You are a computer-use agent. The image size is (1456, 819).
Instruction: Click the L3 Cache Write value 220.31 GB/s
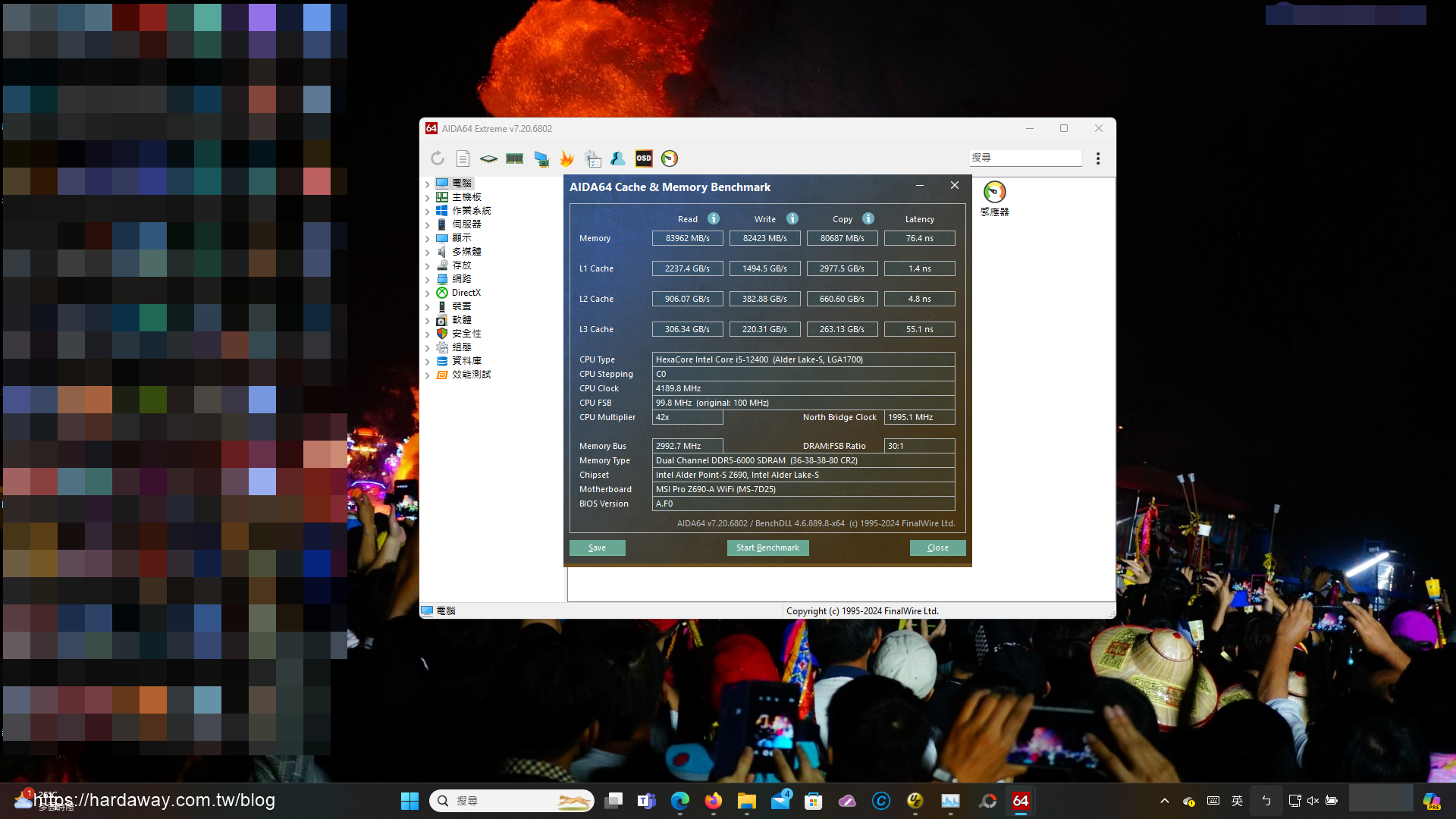764,329
